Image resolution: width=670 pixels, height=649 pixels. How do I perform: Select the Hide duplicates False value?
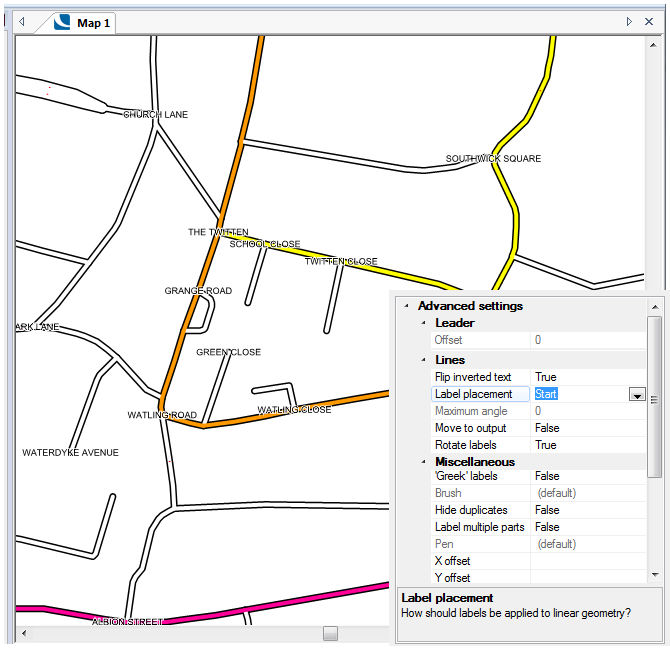tap(547, 510)
